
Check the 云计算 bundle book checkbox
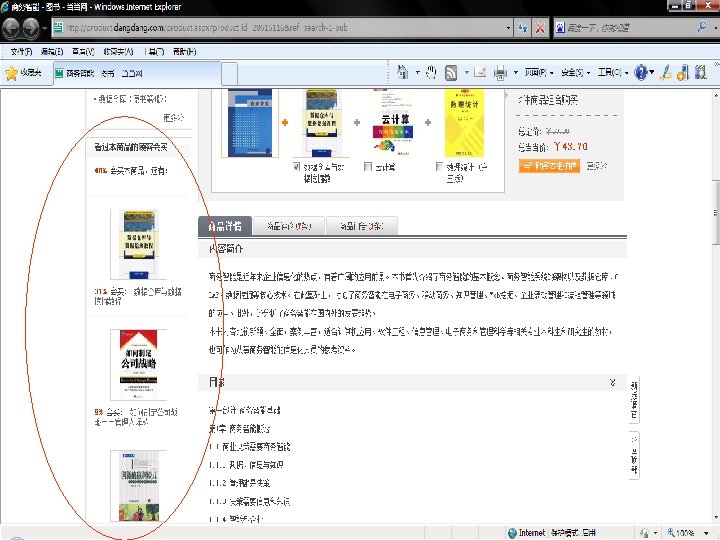coord(367,166)
